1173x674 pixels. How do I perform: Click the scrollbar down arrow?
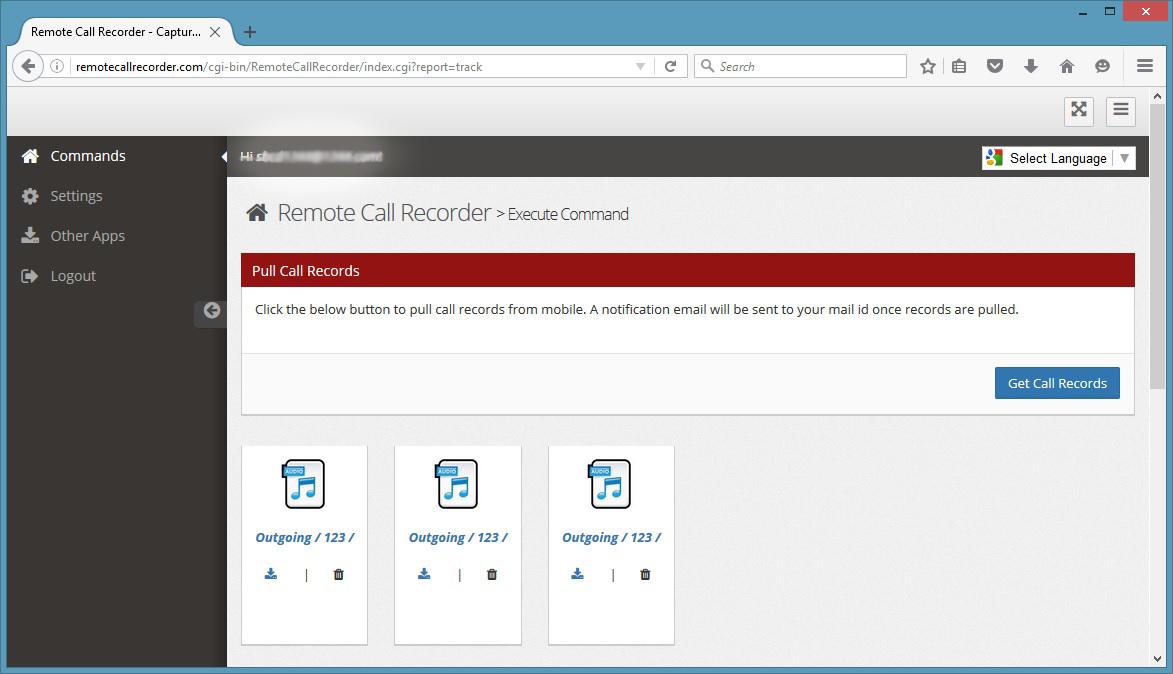pos(1157,659)
